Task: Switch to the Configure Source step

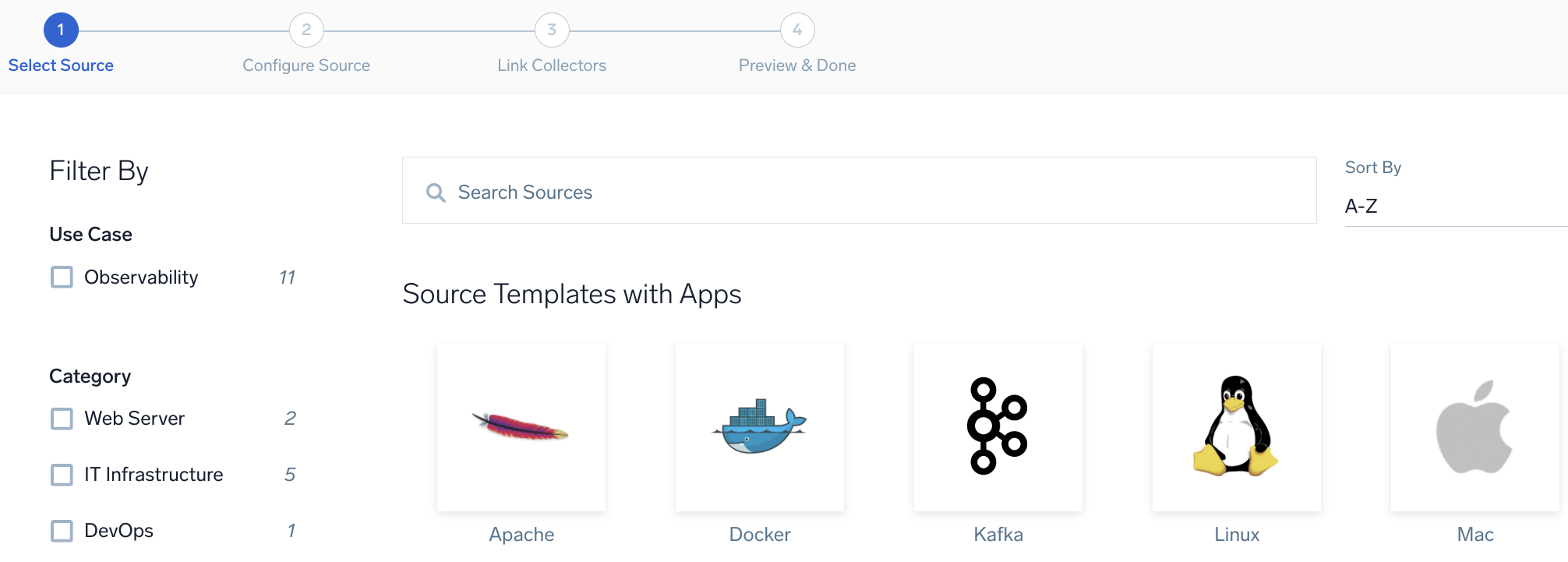Action: [306, 65]
